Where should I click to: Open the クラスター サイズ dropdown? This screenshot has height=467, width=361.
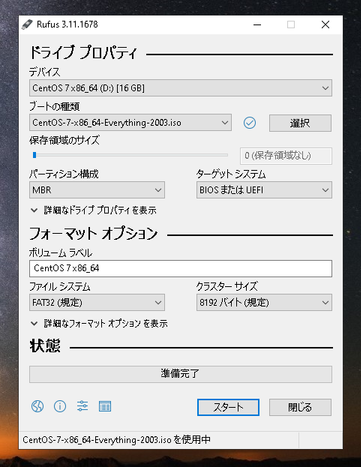click(264, 303)
